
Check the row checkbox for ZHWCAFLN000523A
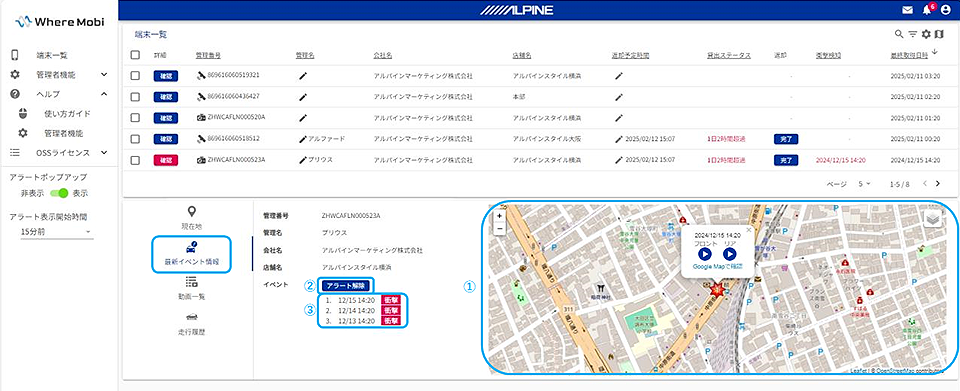point(135,160)
